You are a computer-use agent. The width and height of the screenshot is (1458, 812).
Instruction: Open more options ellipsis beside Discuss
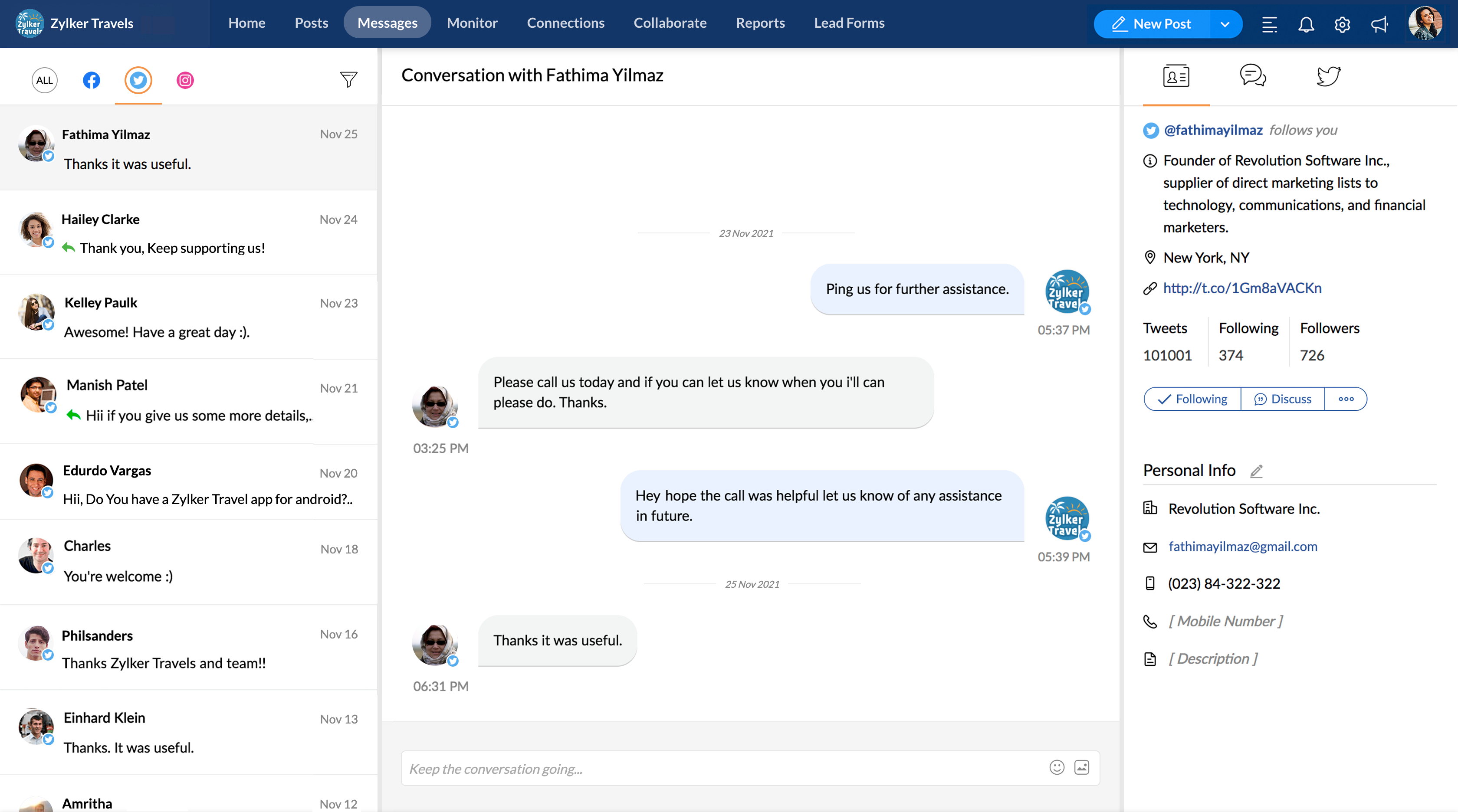point(1345,399)
